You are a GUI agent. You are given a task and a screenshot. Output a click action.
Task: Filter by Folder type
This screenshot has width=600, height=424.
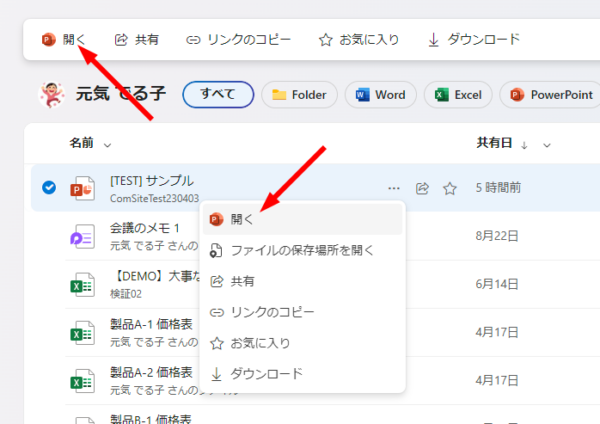tap(299, 95)
